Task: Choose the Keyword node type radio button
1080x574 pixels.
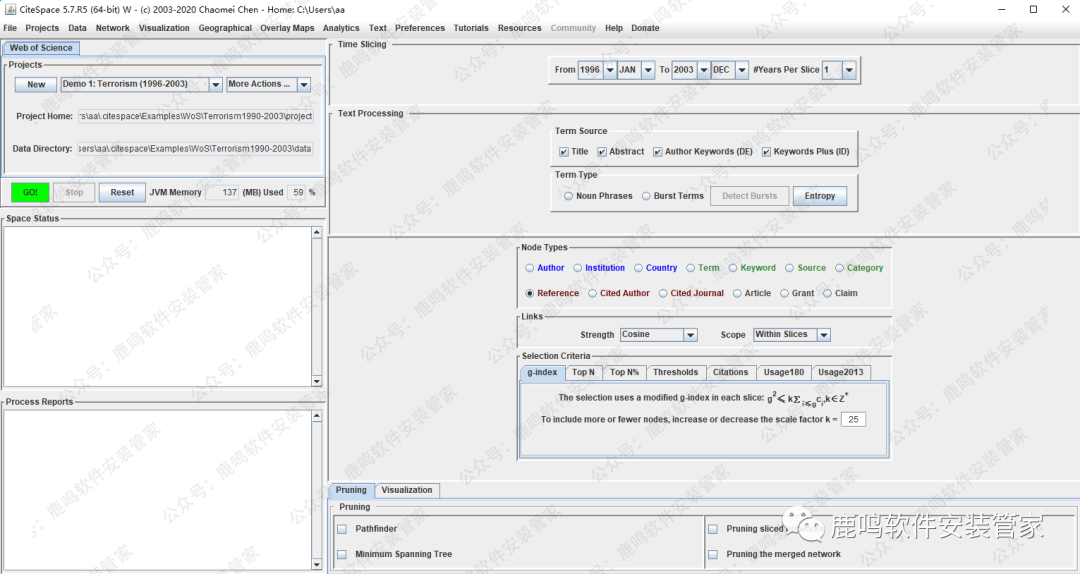Action: (733, 268)
